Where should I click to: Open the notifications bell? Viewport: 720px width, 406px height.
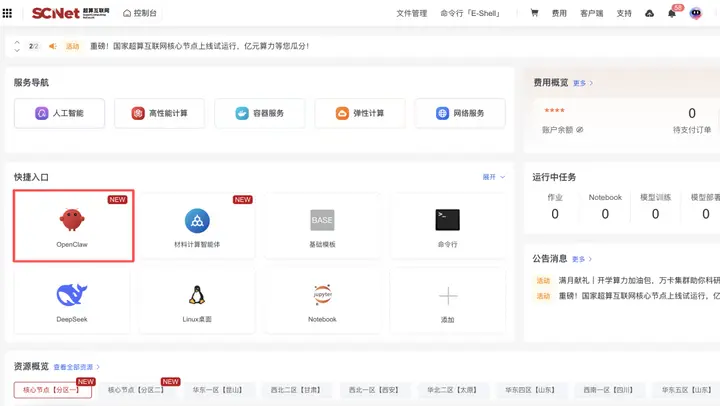tap(672, 14)
